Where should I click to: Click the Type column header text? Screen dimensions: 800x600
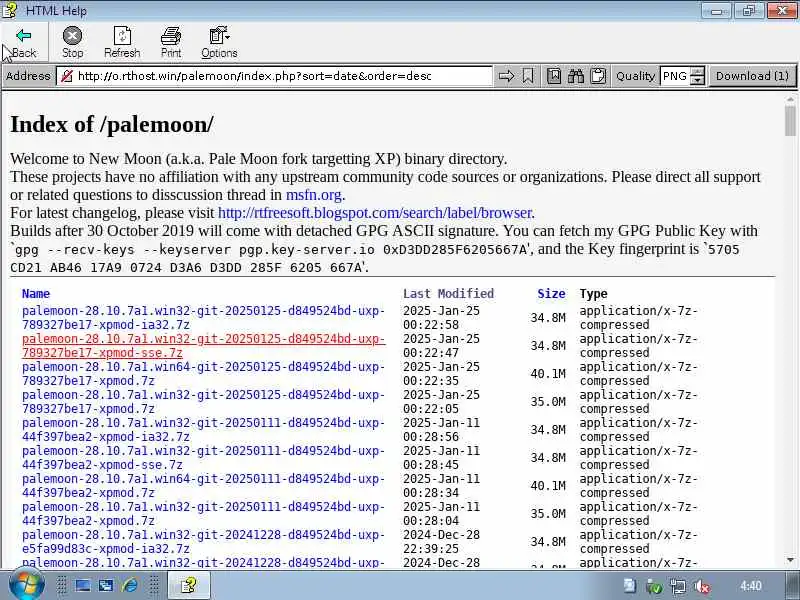593,293
